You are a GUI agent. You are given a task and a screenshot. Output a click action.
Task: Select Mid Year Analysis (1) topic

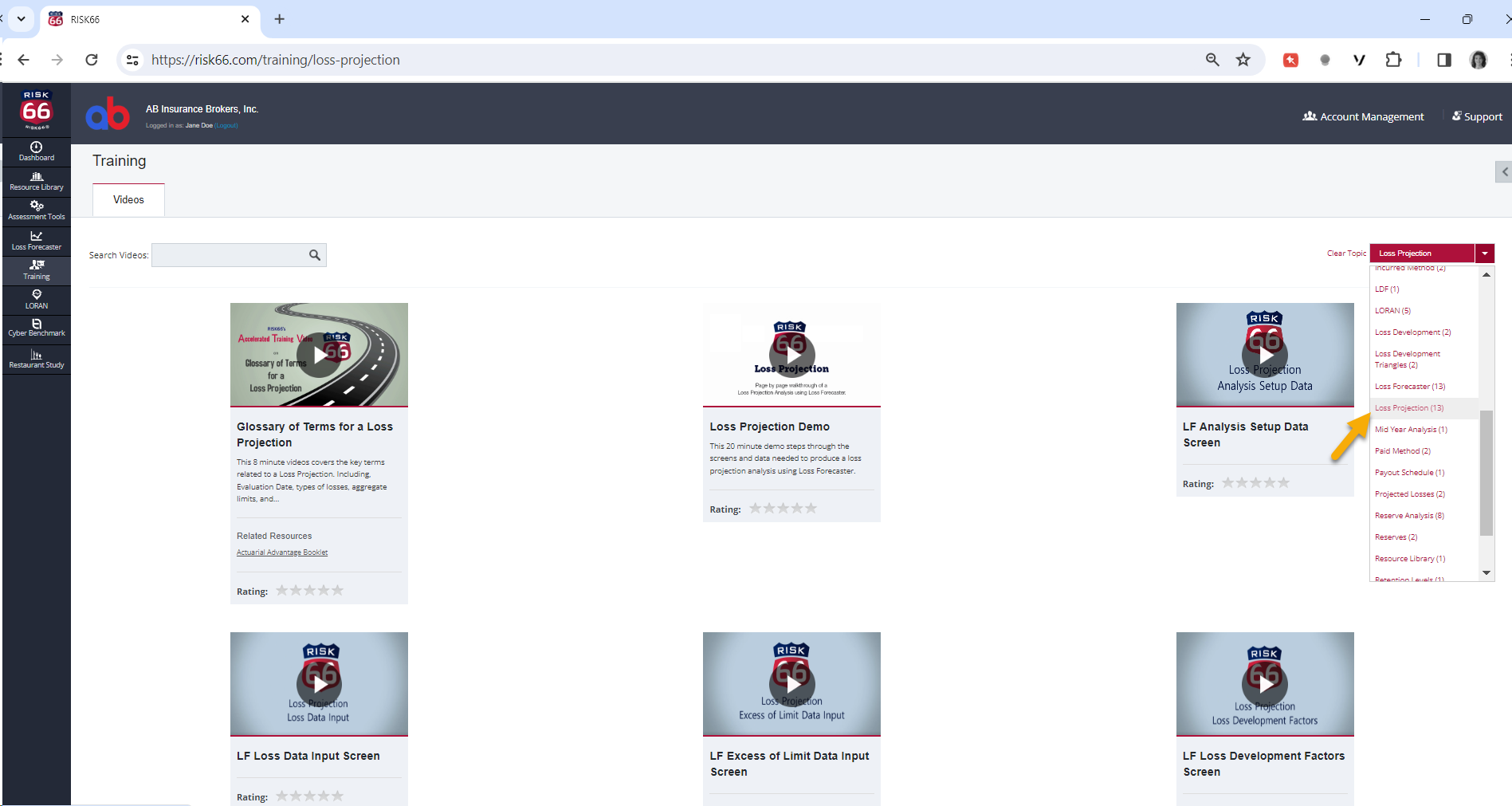pyautogui.click(x=1411, y=430)
